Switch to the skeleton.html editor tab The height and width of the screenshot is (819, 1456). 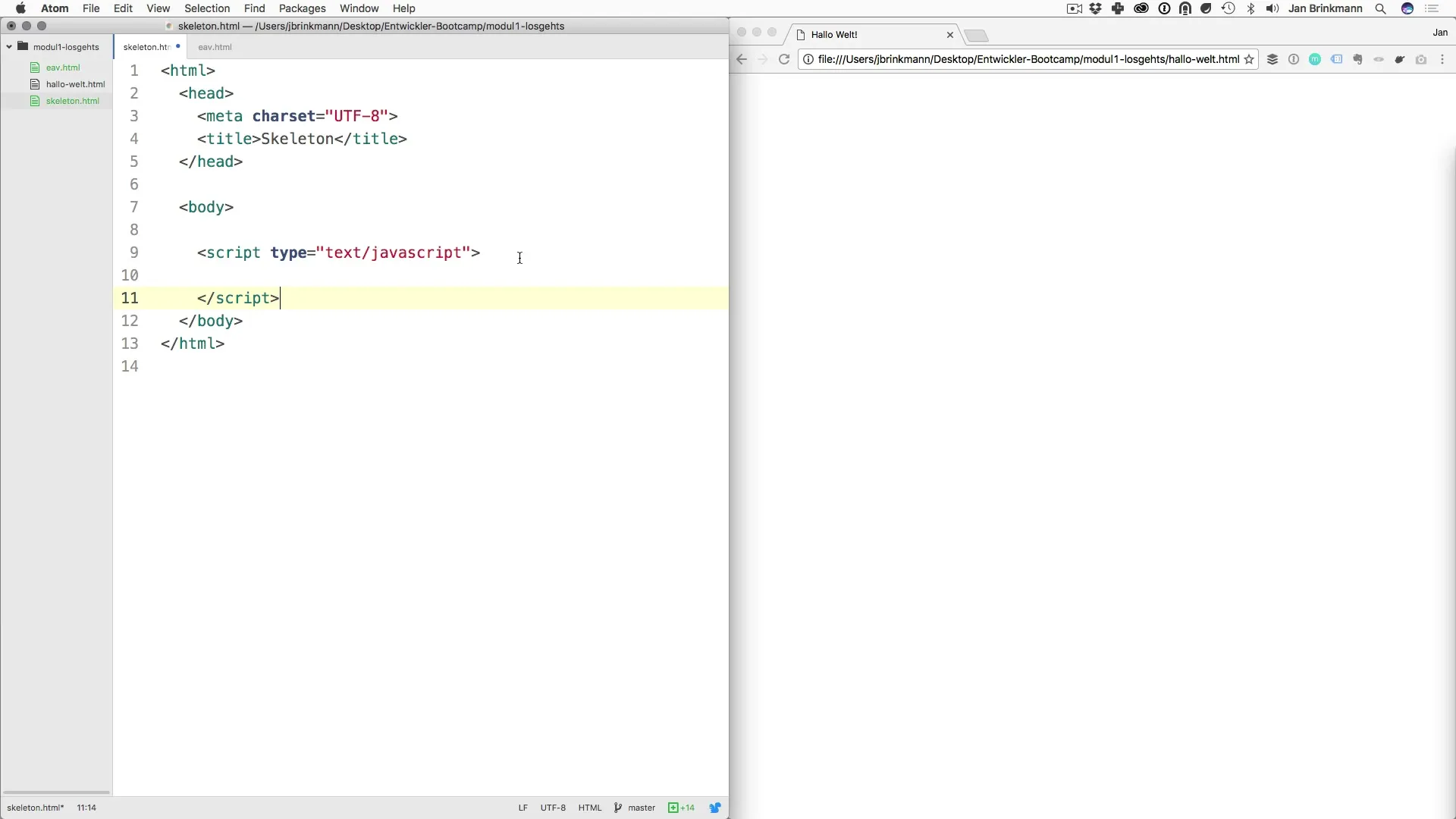pos(146,47)
